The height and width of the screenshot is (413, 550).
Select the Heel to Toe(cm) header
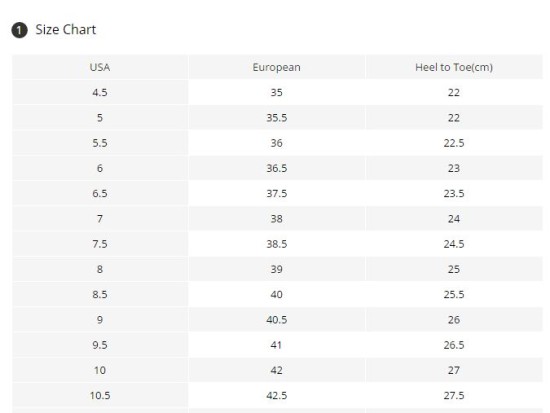[x=454, y=67]
